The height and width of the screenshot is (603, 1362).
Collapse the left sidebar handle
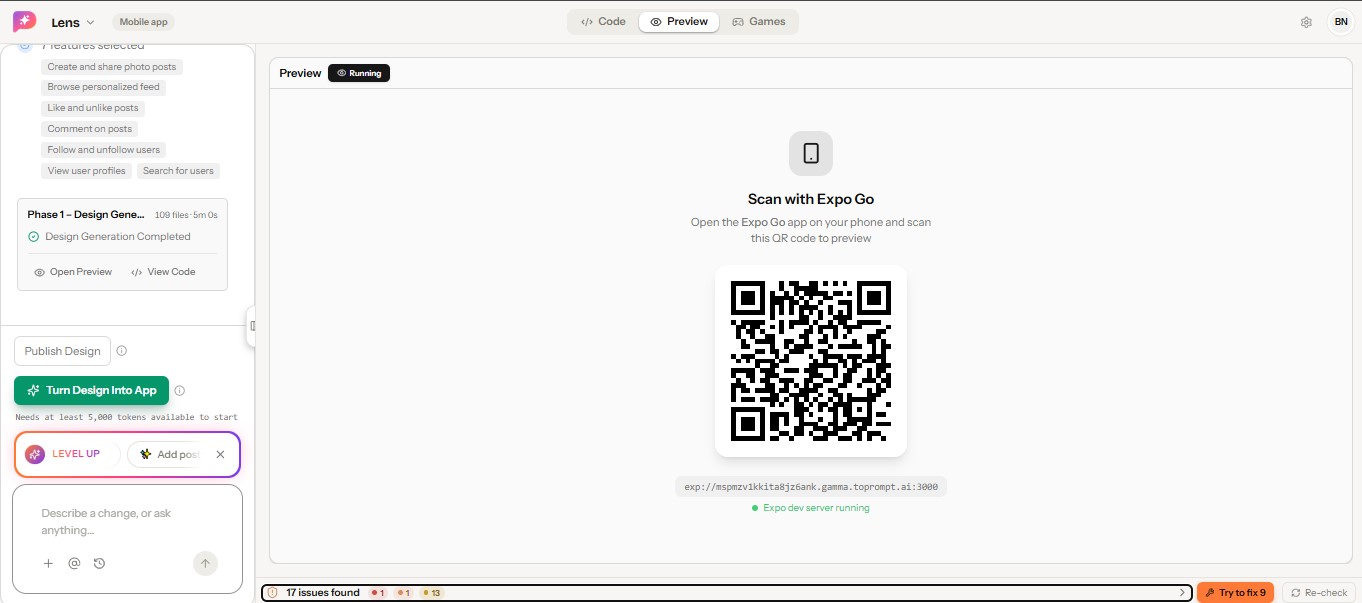click(251, 326)
